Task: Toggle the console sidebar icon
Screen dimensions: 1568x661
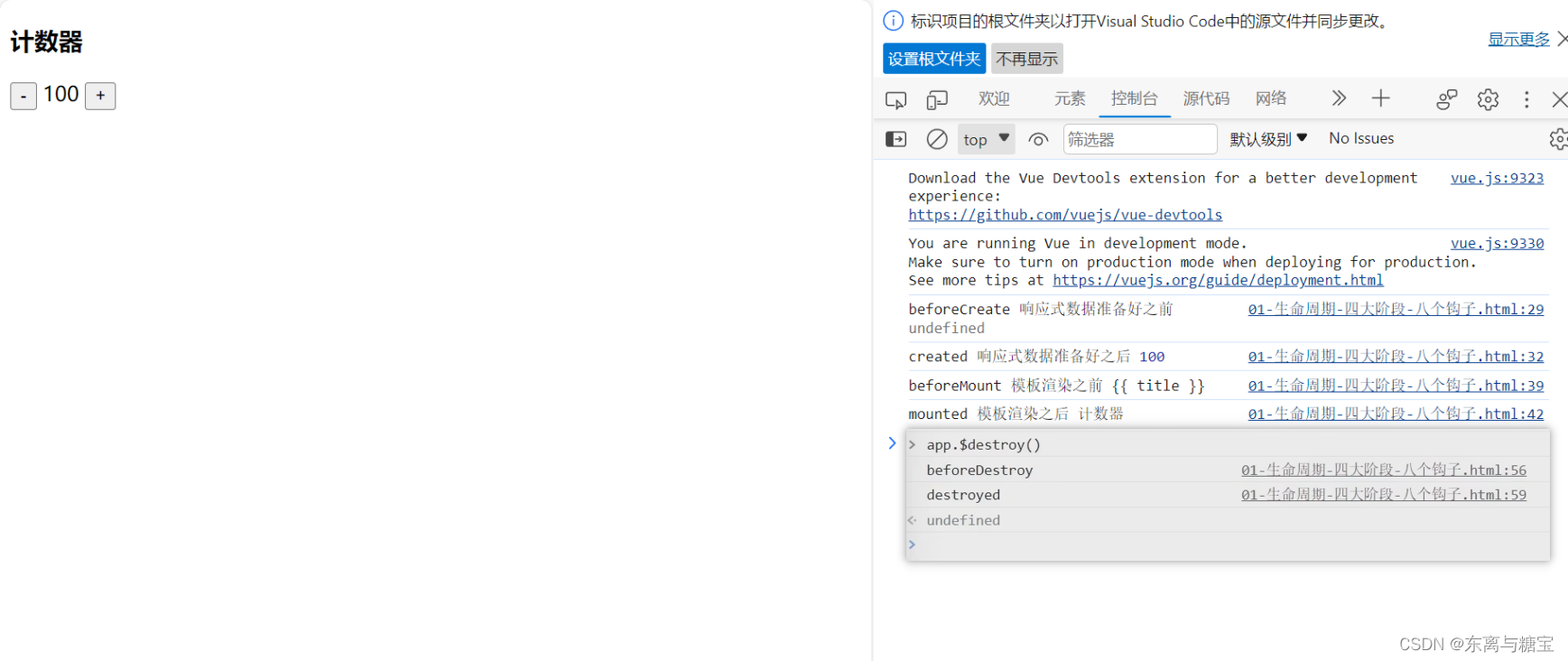Action: 895,139
